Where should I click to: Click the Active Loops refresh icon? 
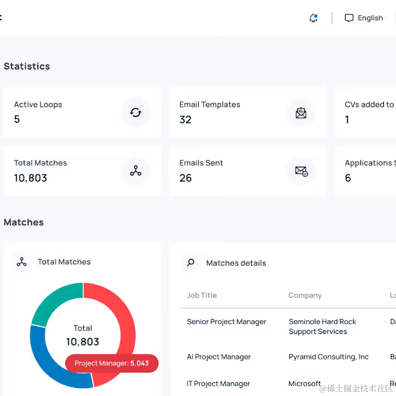(x=136, y=113)
